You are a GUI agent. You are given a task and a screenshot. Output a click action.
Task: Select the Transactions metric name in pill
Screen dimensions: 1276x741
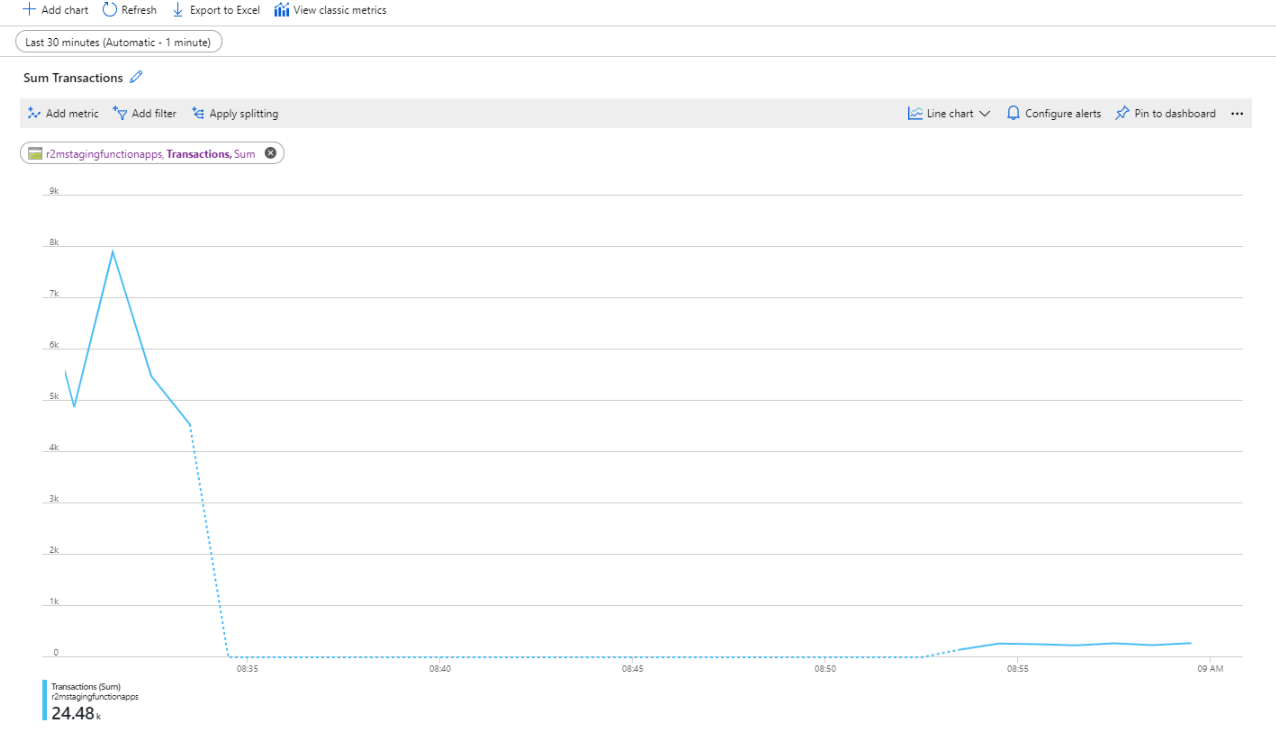tap(198, 154)
